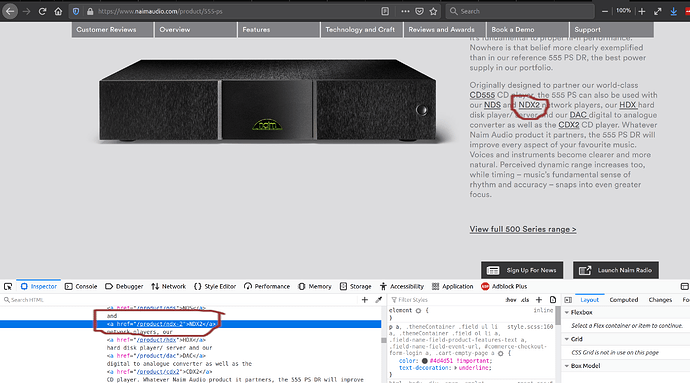Click the browser Search field
The image size is (690, 383).
pyautogui.click(x=520, y=11)
